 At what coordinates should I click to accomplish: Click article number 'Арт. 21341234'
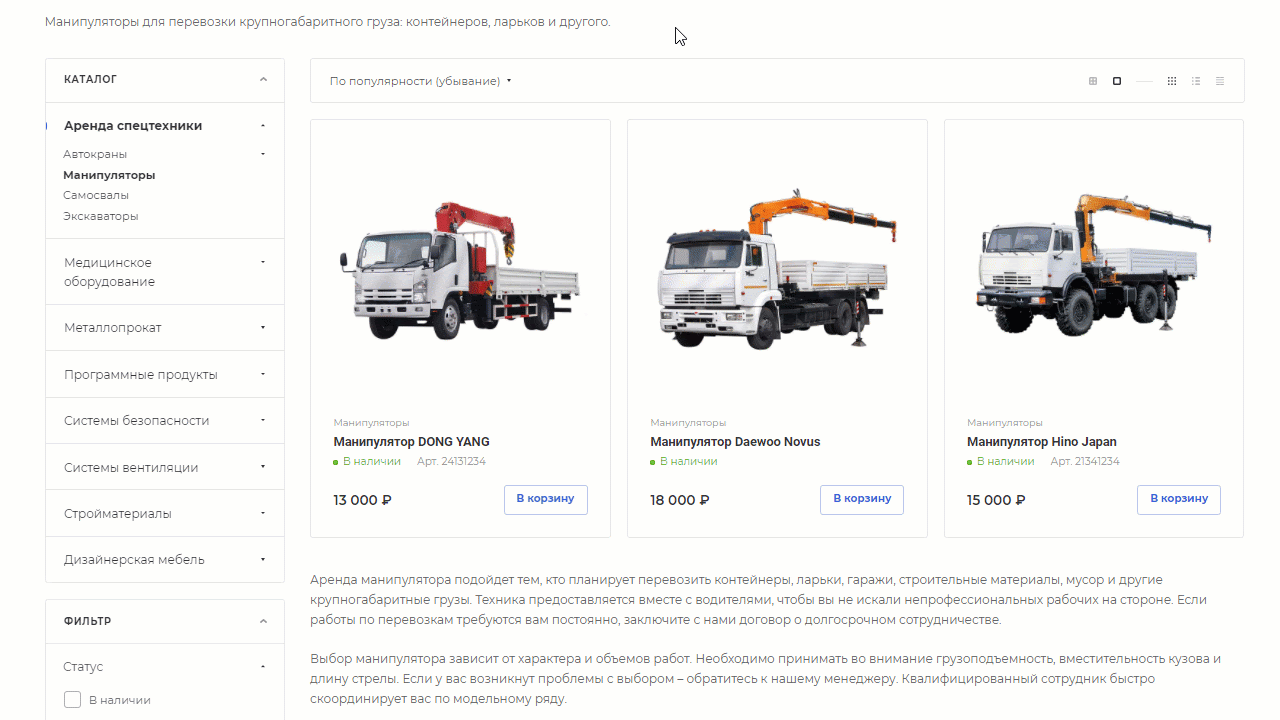tap(1085, 462)
